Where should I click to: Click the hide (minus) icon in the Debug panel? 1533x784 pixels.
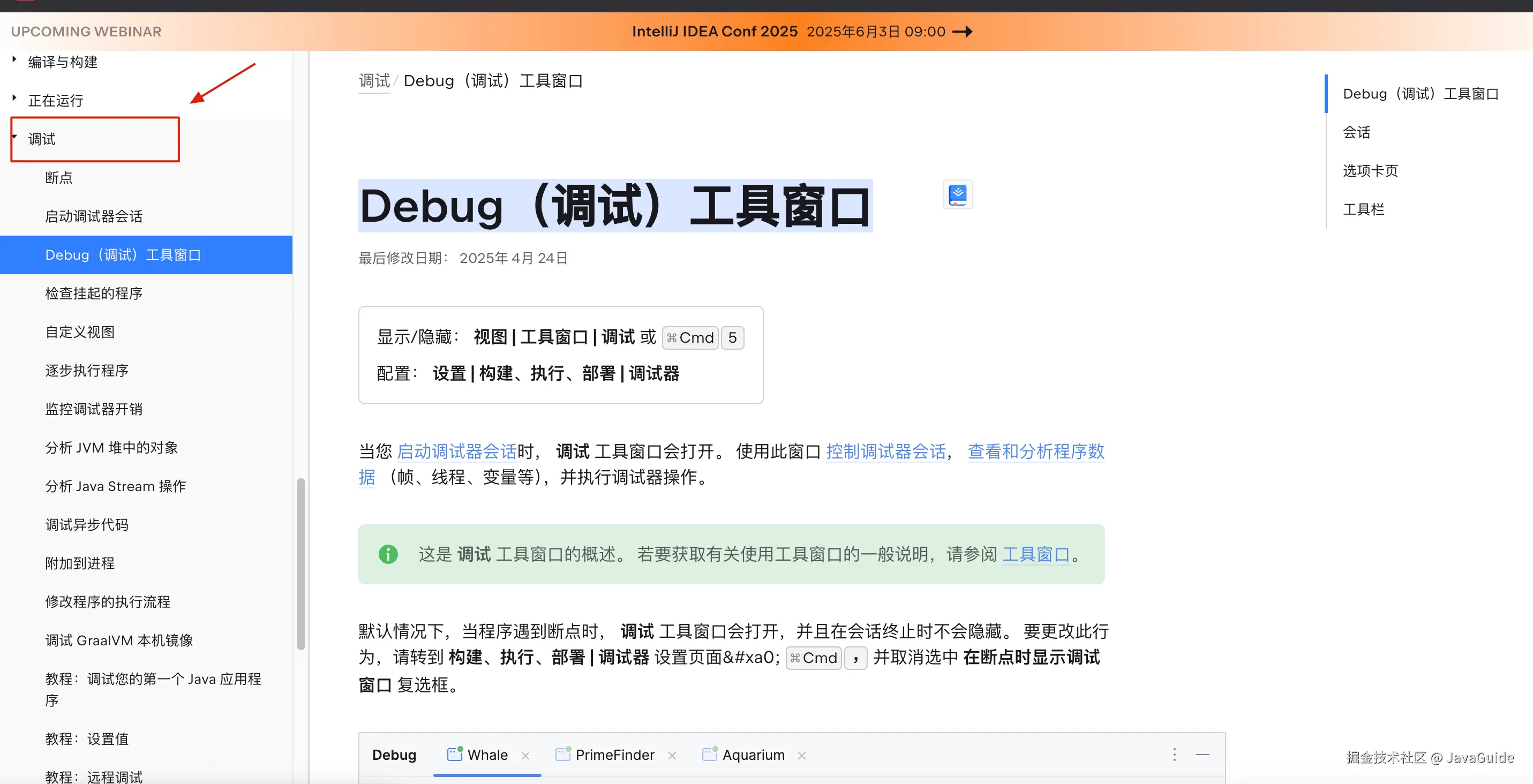tap(1203, 755)
